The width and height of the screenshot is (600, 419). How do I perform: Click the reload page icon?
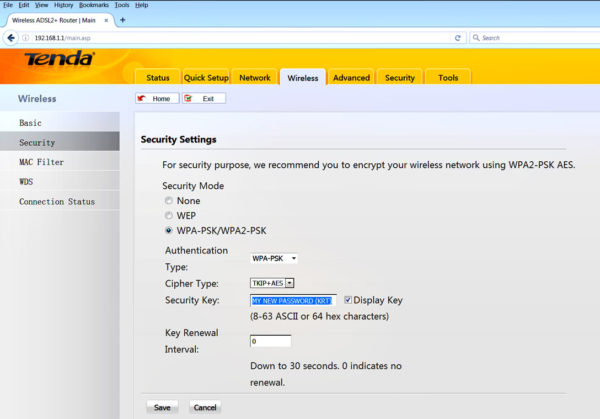tap(458, 38)
